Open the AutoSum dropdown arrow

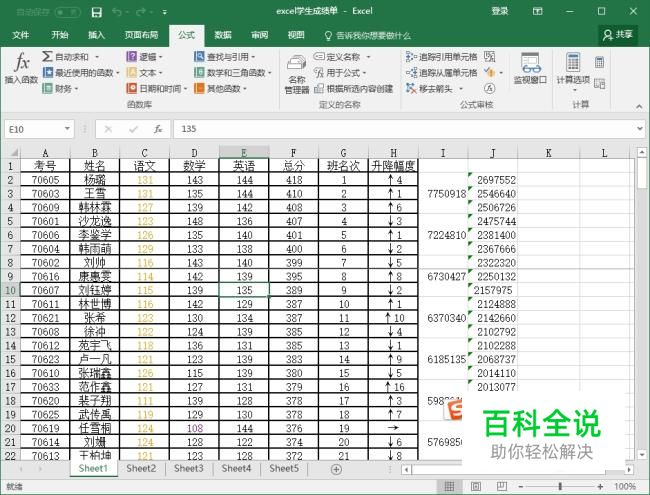pos(97,57)
